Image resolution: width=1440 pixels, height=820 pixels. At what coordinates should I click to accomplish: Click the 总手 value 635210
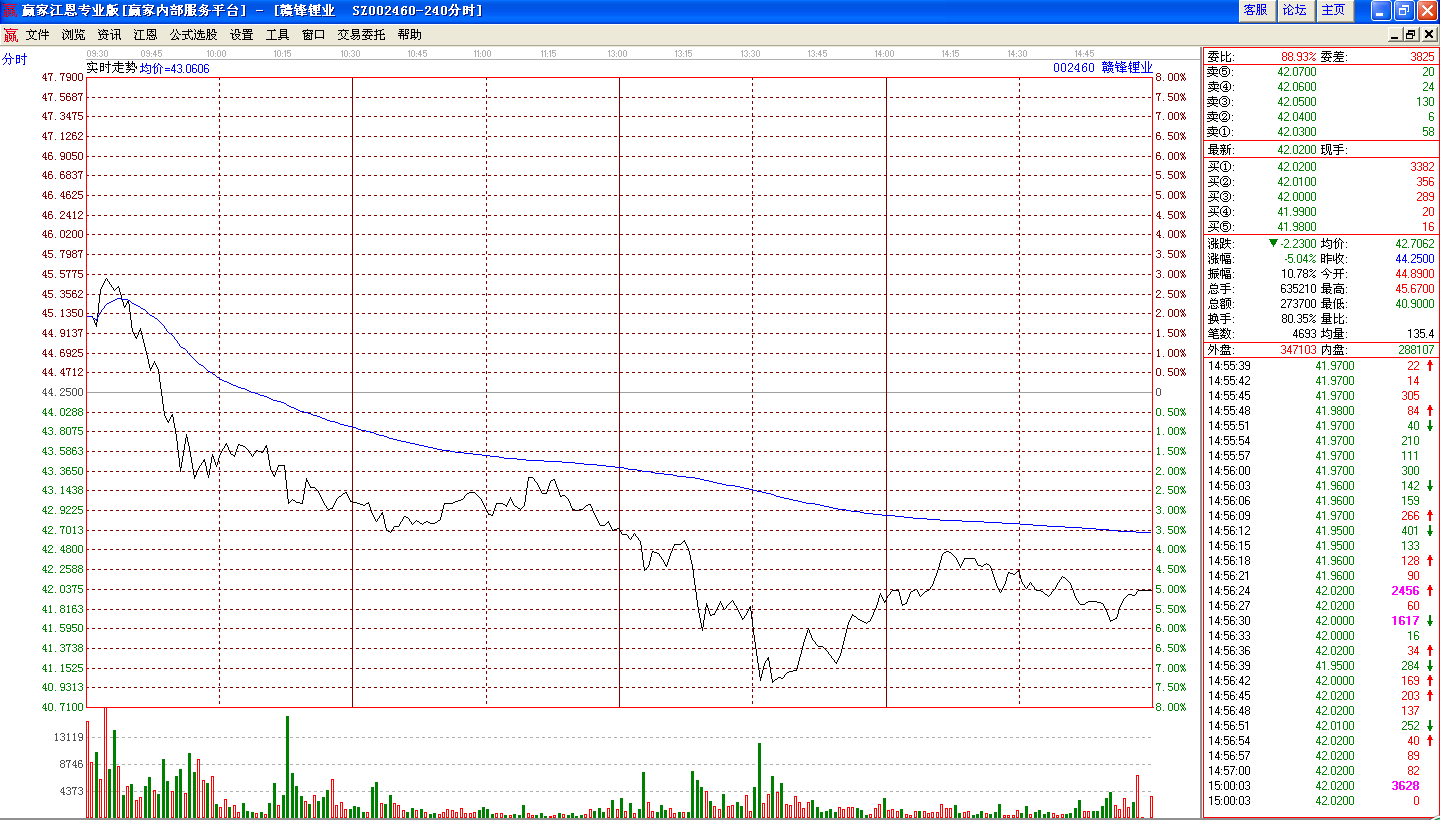pyautogui.click(x=1299, y=288)
